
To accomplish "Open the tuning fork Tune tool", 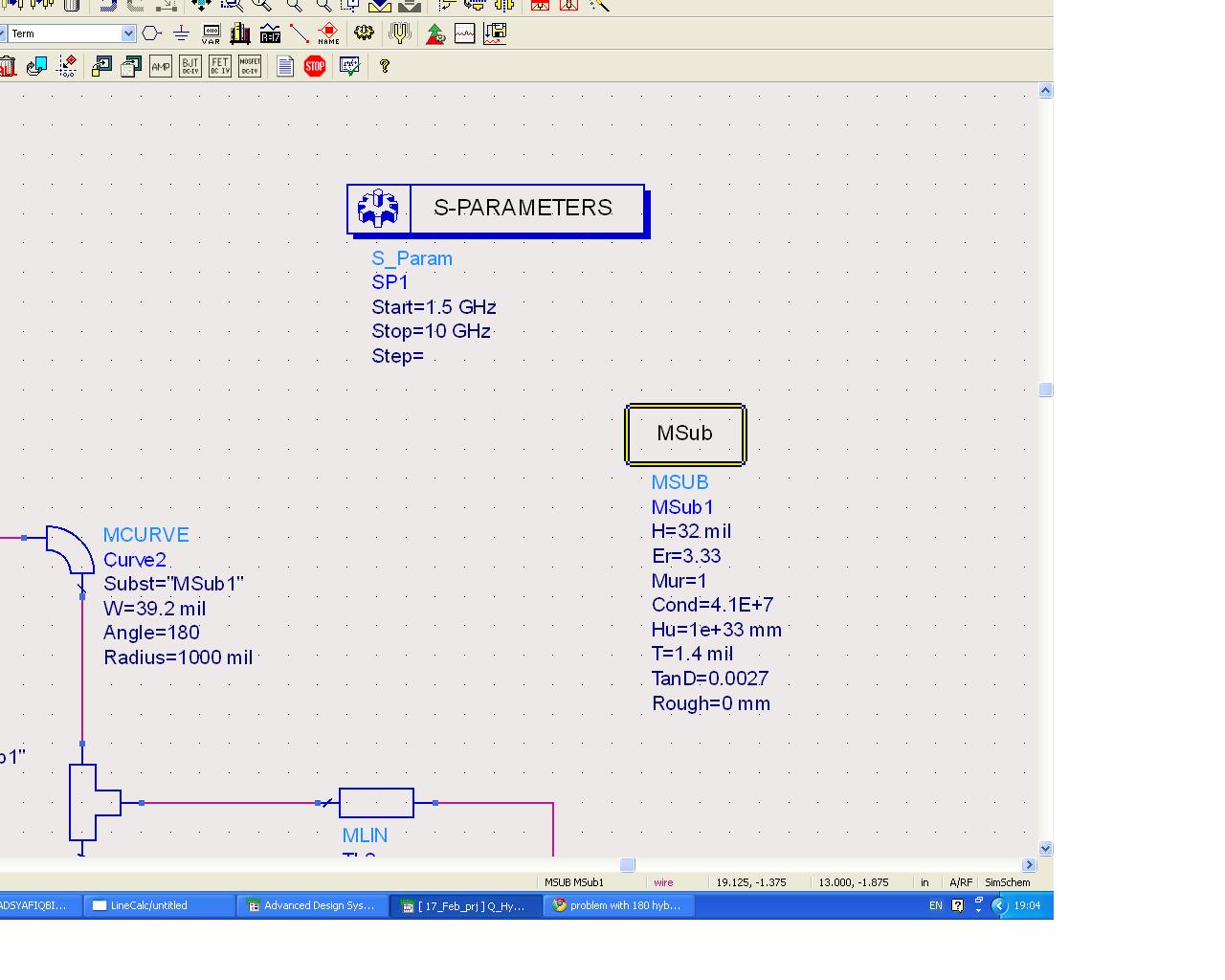I will coord(400,33).
